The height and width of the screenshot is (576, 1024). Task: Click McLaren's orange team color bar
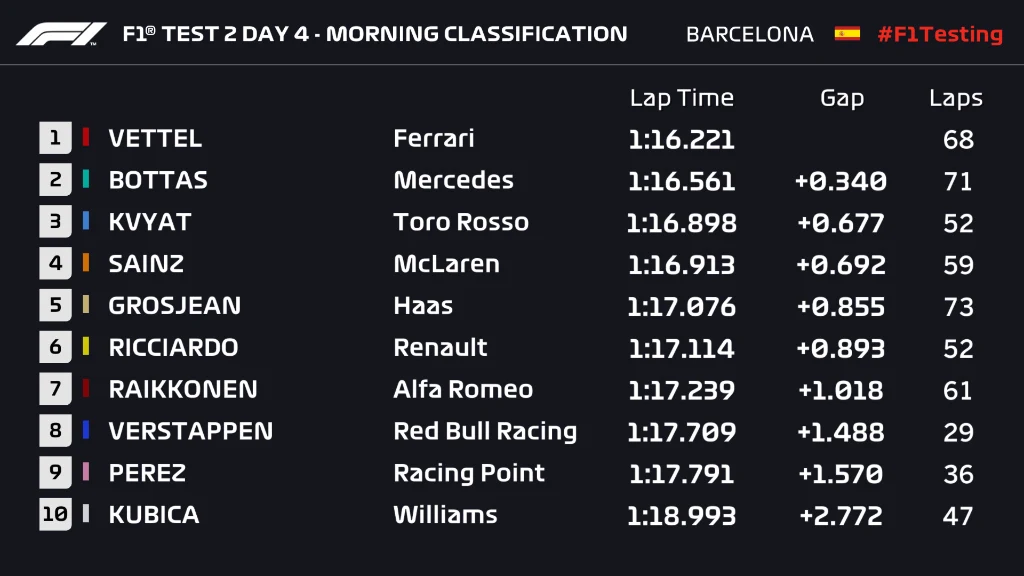click(86, 264)
